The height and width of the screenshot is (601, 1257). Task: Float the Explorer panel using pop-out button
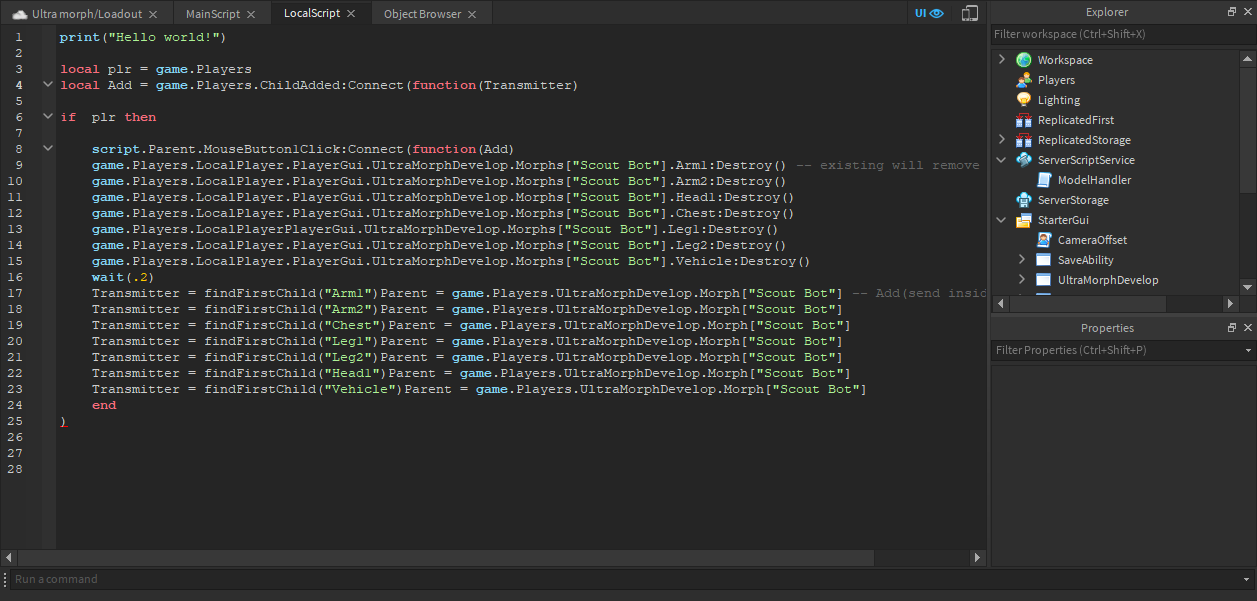tap(1231, 11)
